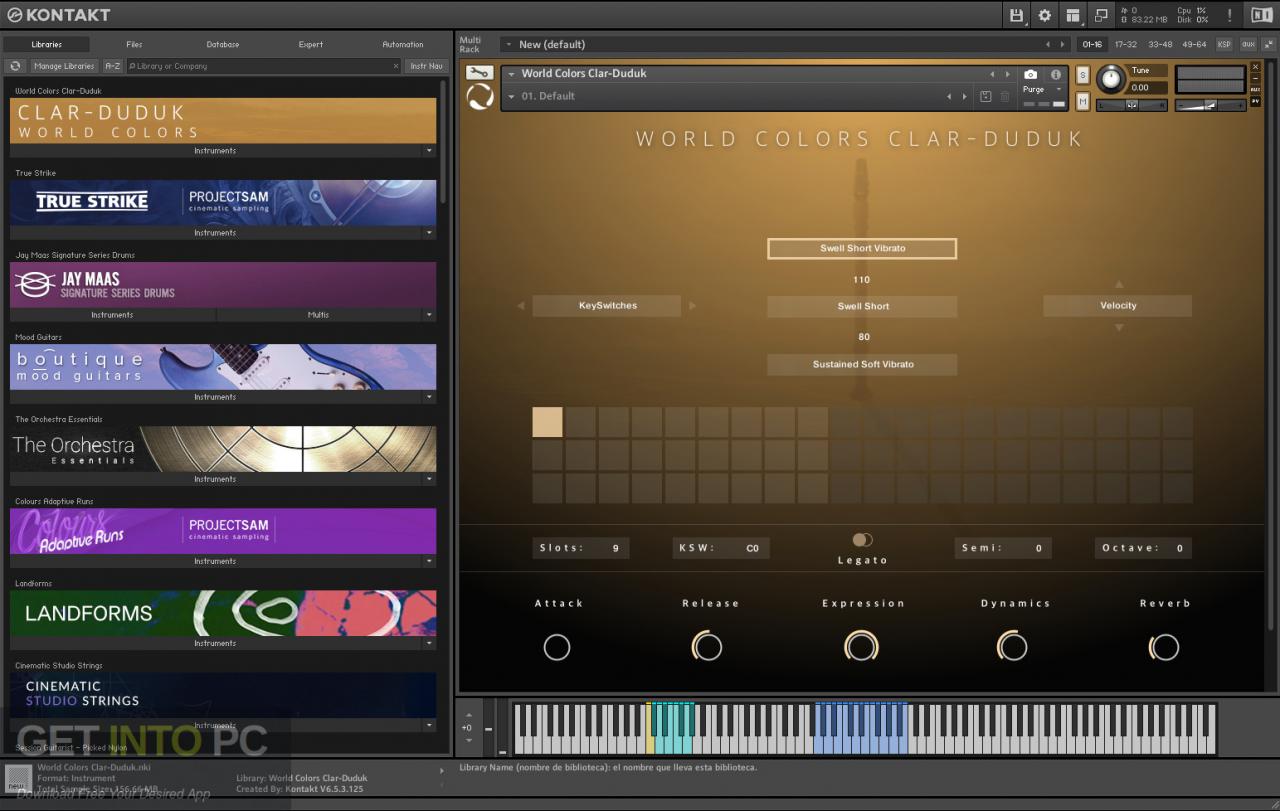
Task: Toggle the instrument aux sends button
Action: [1256, 89]
